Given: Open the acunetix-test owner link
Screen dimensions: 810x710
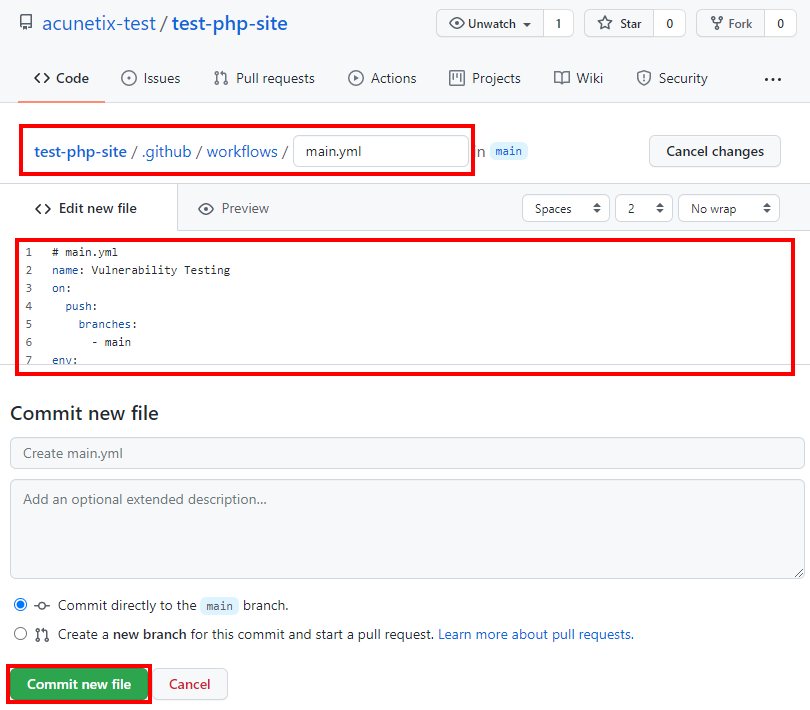Looking at the screenshot, I should (99, 23).
